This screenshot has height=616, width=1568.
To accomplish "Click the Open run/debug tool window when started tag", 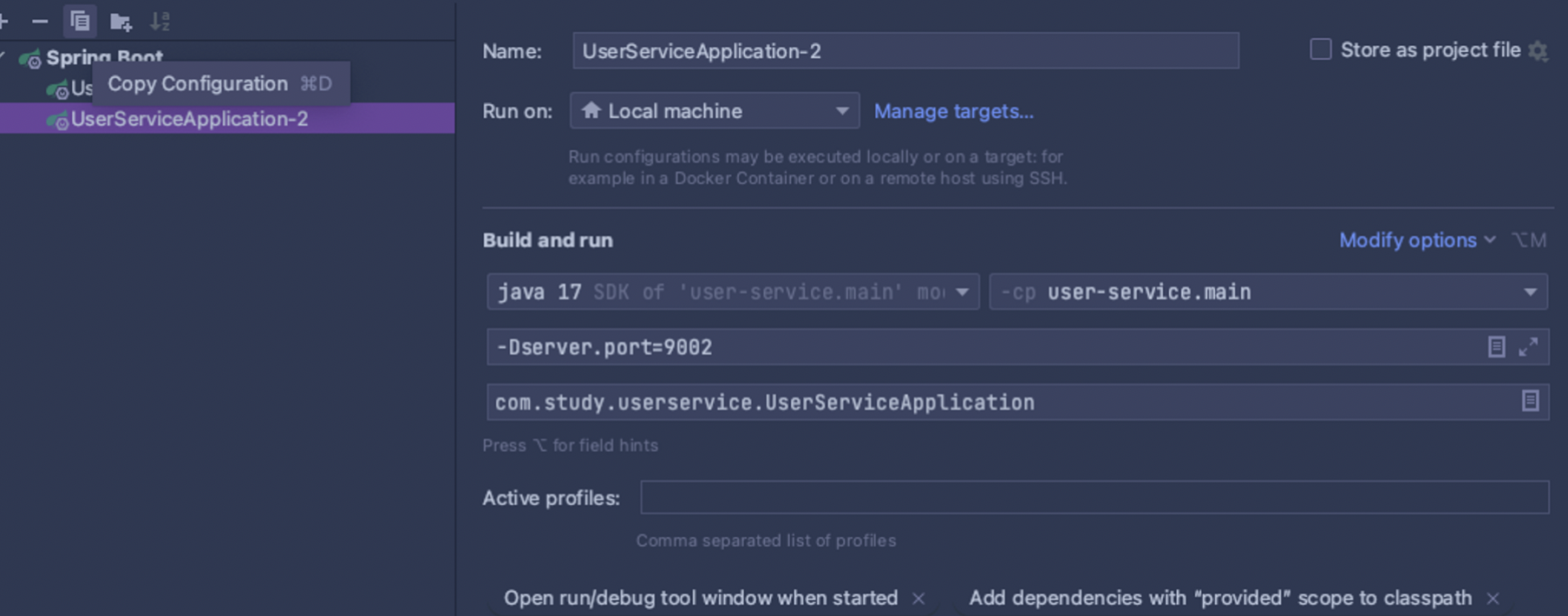I will pos(701,599).
